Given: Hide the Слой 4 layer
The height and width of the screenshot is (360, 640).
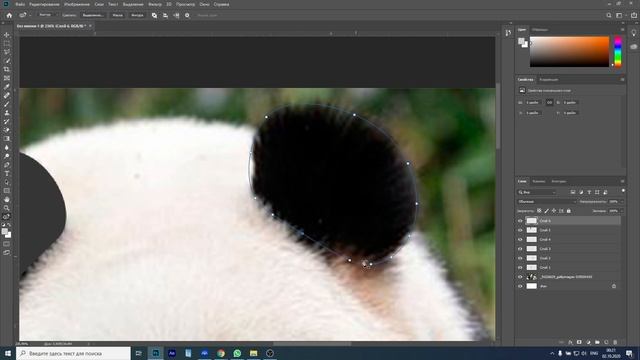Looking at the screenshot, I should click(520, 240).
